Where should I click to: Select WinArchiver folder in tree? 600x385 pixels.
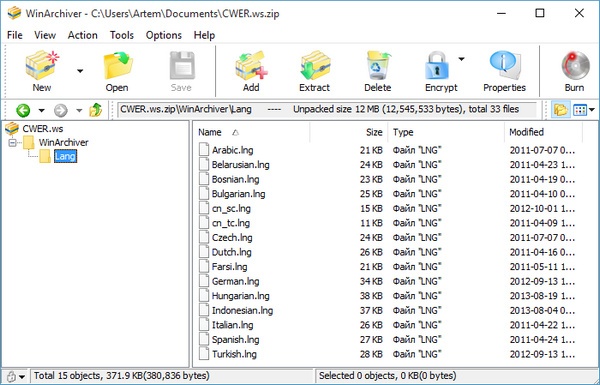point(64,143)
